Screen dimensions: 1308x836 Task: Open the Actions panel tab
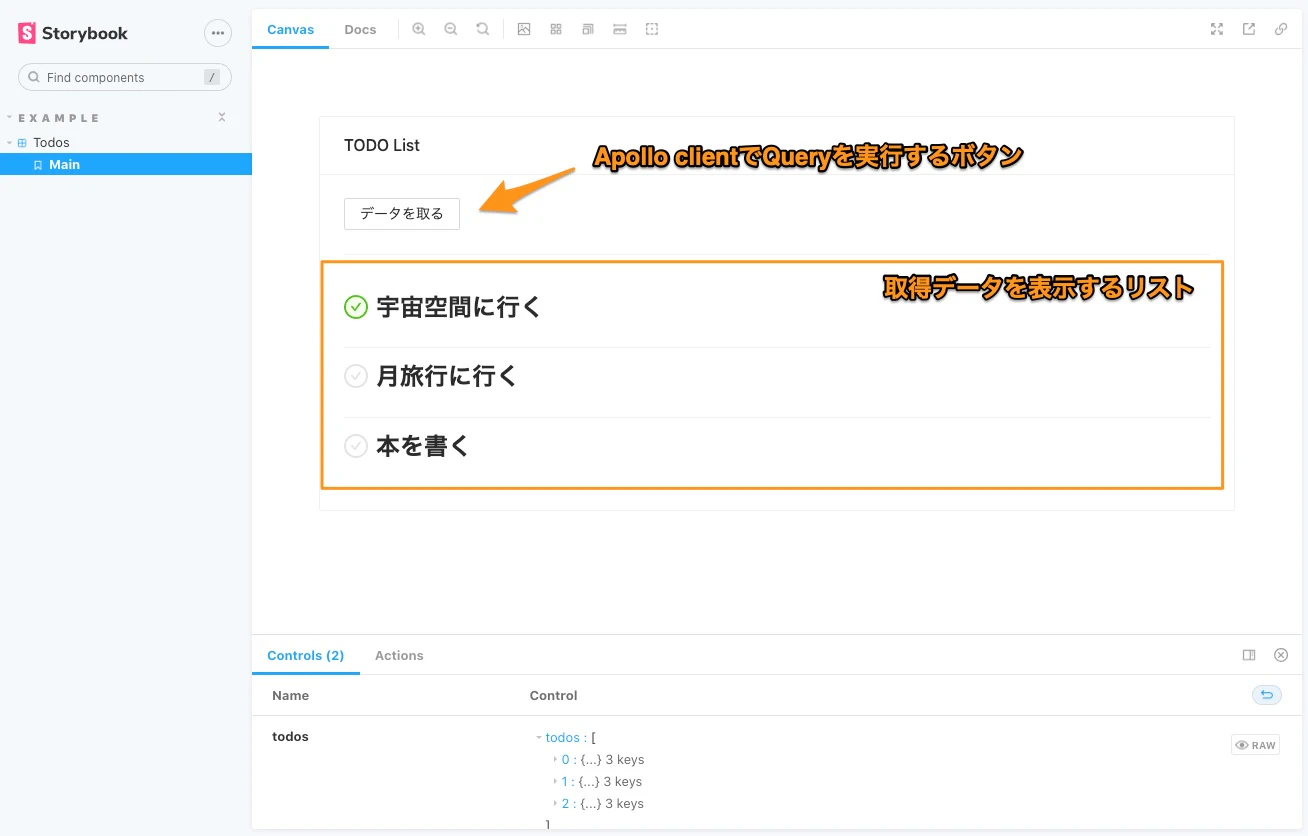click(x=399, y=656)
